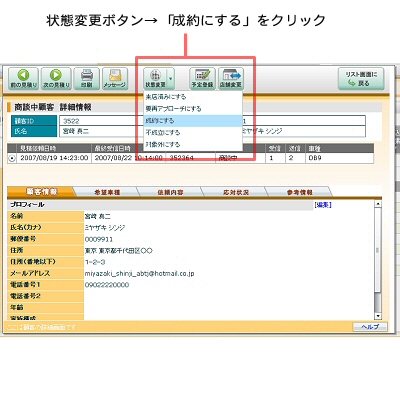Image resolution: width=400 pixels, height=400 pixels.
Task: Select the estimate row radio button
Action: point(12,158)
